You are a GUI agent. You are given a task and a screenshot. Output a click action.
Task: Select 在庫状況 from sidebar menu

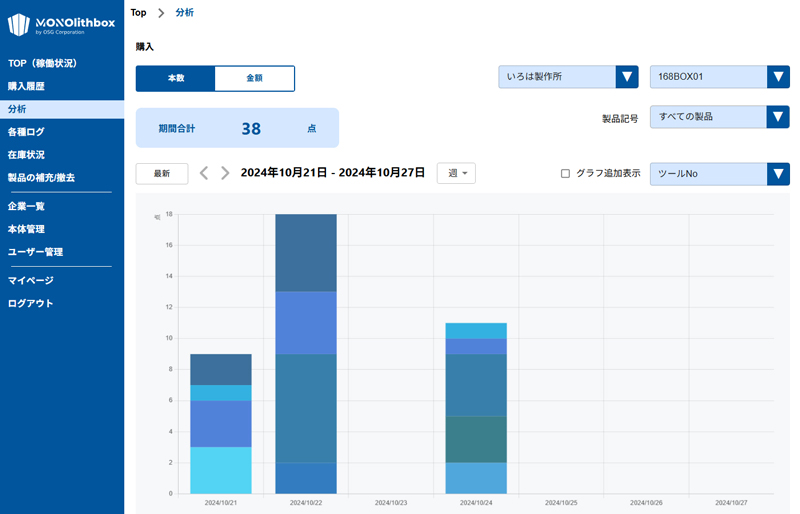26,155
